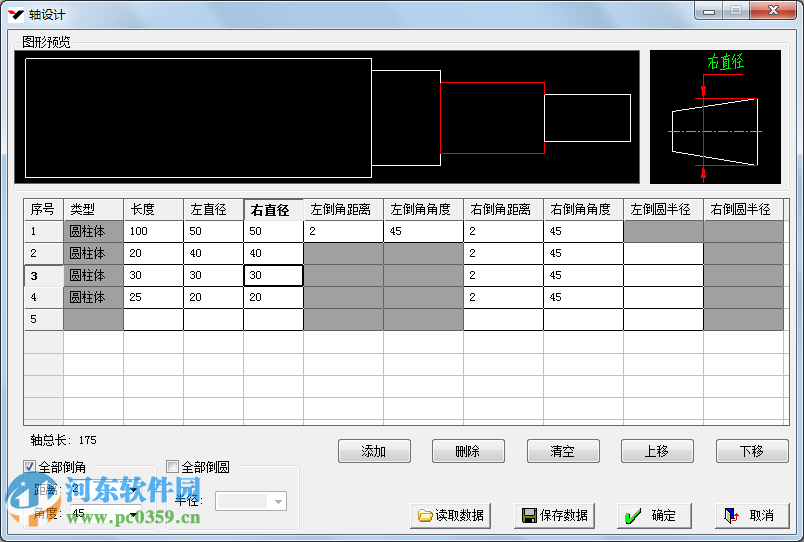Screen dimensions: 804x542
Task: Click 左倒圆半径 cell in row 2
Action: tap(664, 253)
